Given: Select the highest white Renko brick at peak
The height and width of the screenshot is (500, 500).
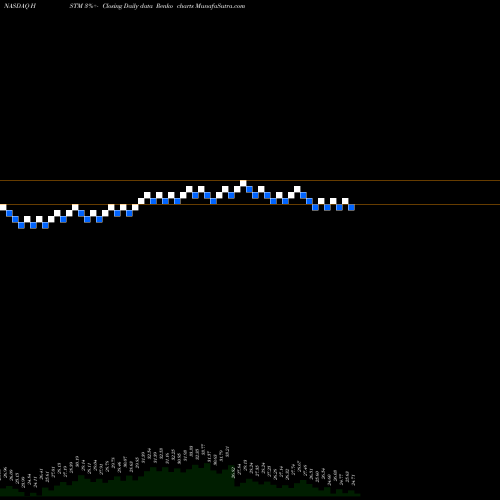Looking at the screenshot, I should (243, 183).
